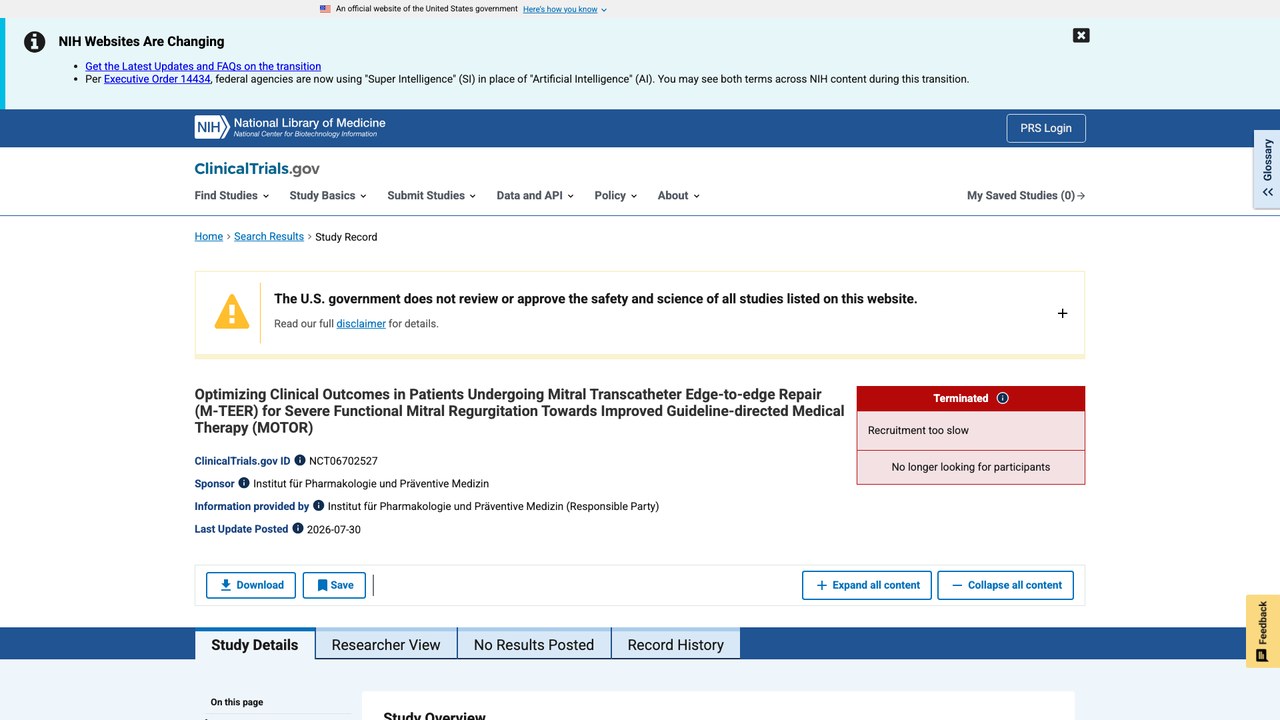Click the Recruitment too slow text
The image size is (1280, 720).
click(x=918, y=430)
